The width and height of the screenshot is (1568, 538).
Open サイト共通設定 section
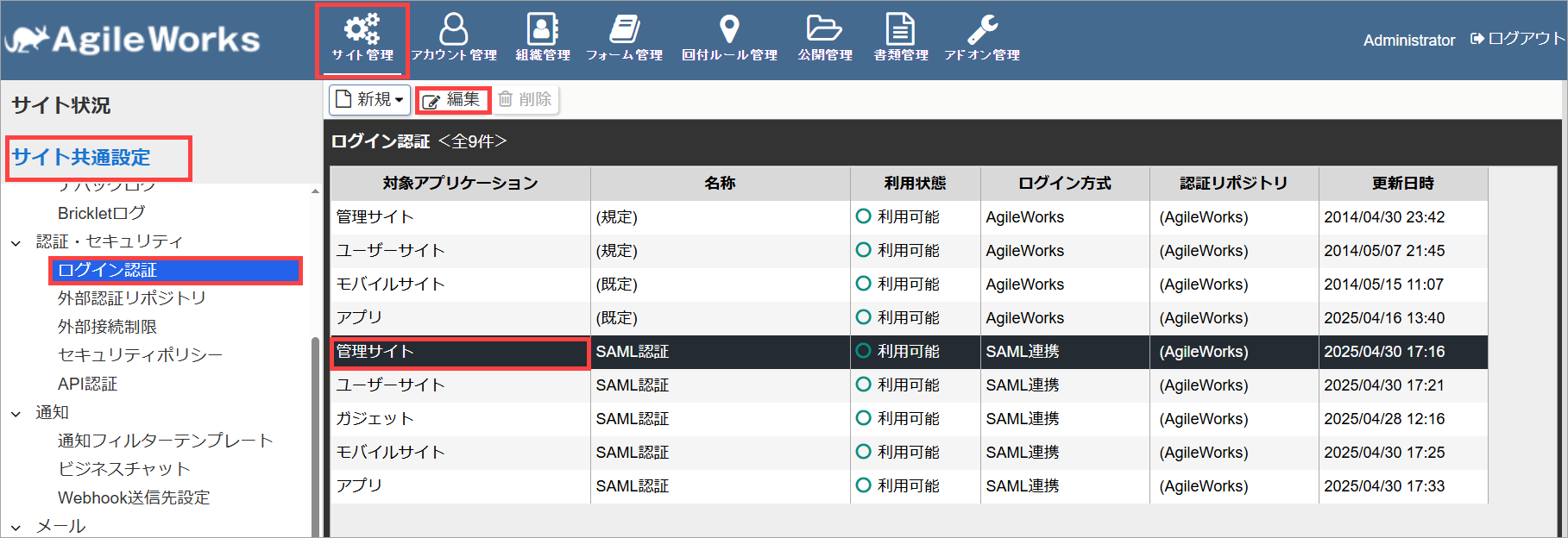81,157
